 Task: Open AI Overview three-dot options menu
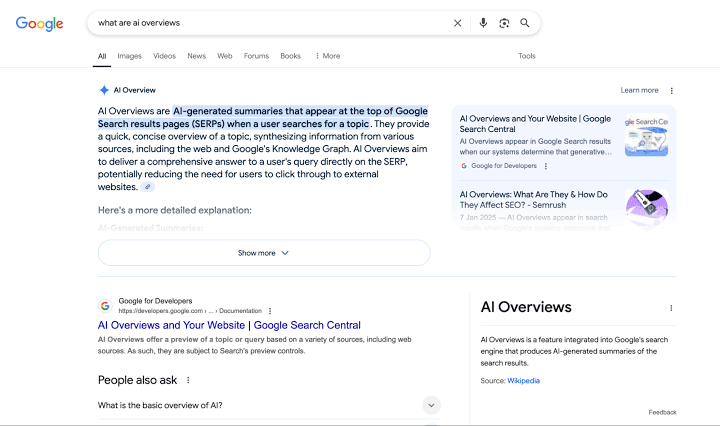click(x=672, y=90)
